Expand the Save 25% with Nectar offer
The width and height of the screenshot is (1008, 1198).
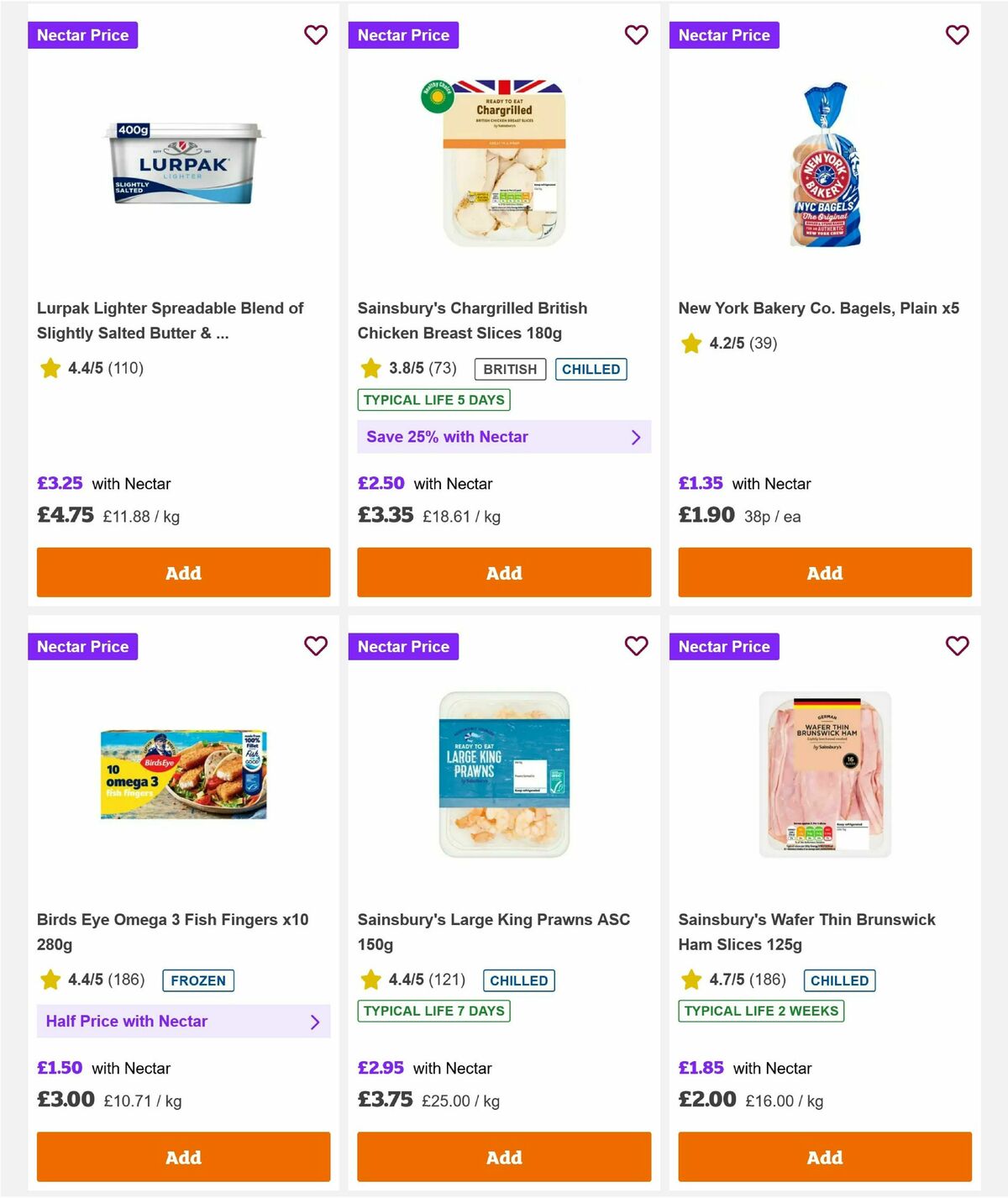tap(503, 437)
